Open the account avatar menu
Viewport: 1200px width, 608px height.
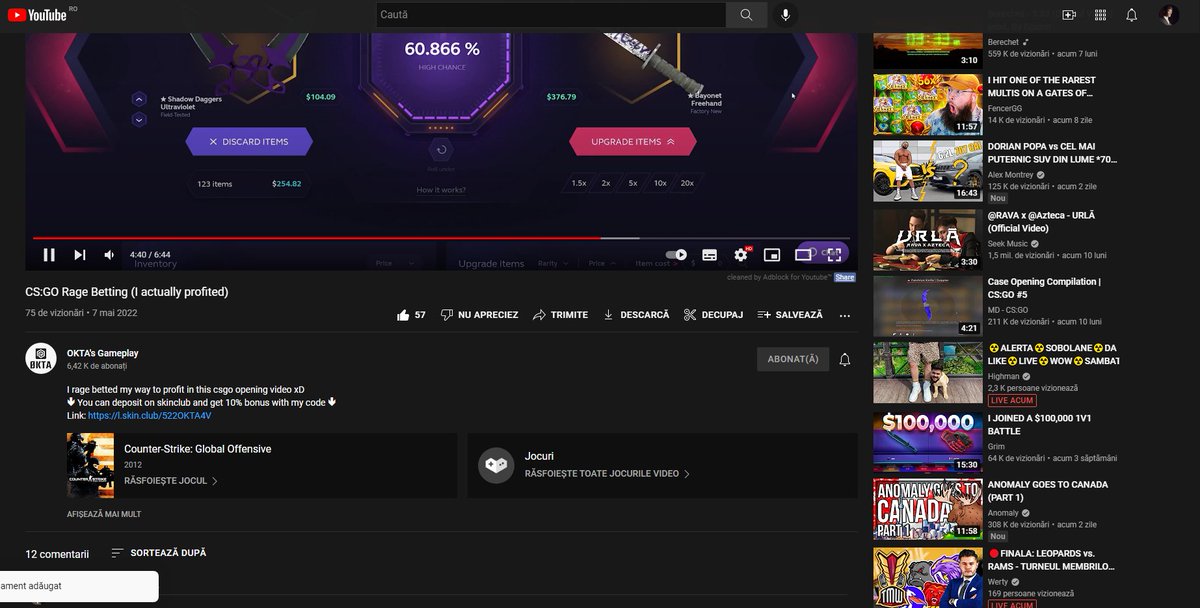click(1168, 15)
